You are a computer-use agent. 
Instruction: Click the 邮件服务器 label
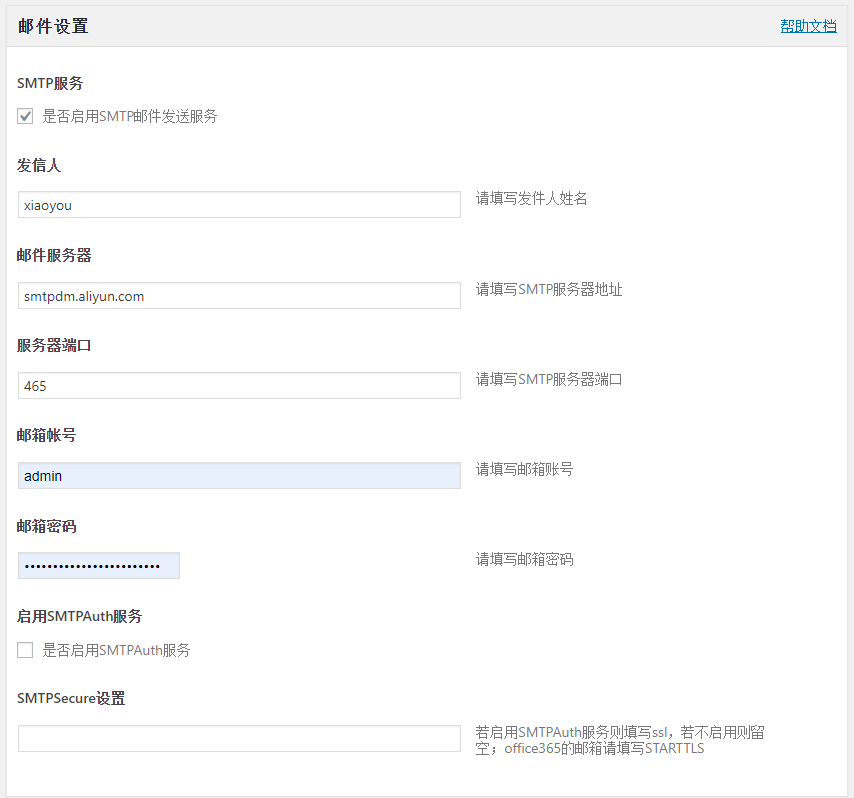pyautogui.click(x=54, y=255)
